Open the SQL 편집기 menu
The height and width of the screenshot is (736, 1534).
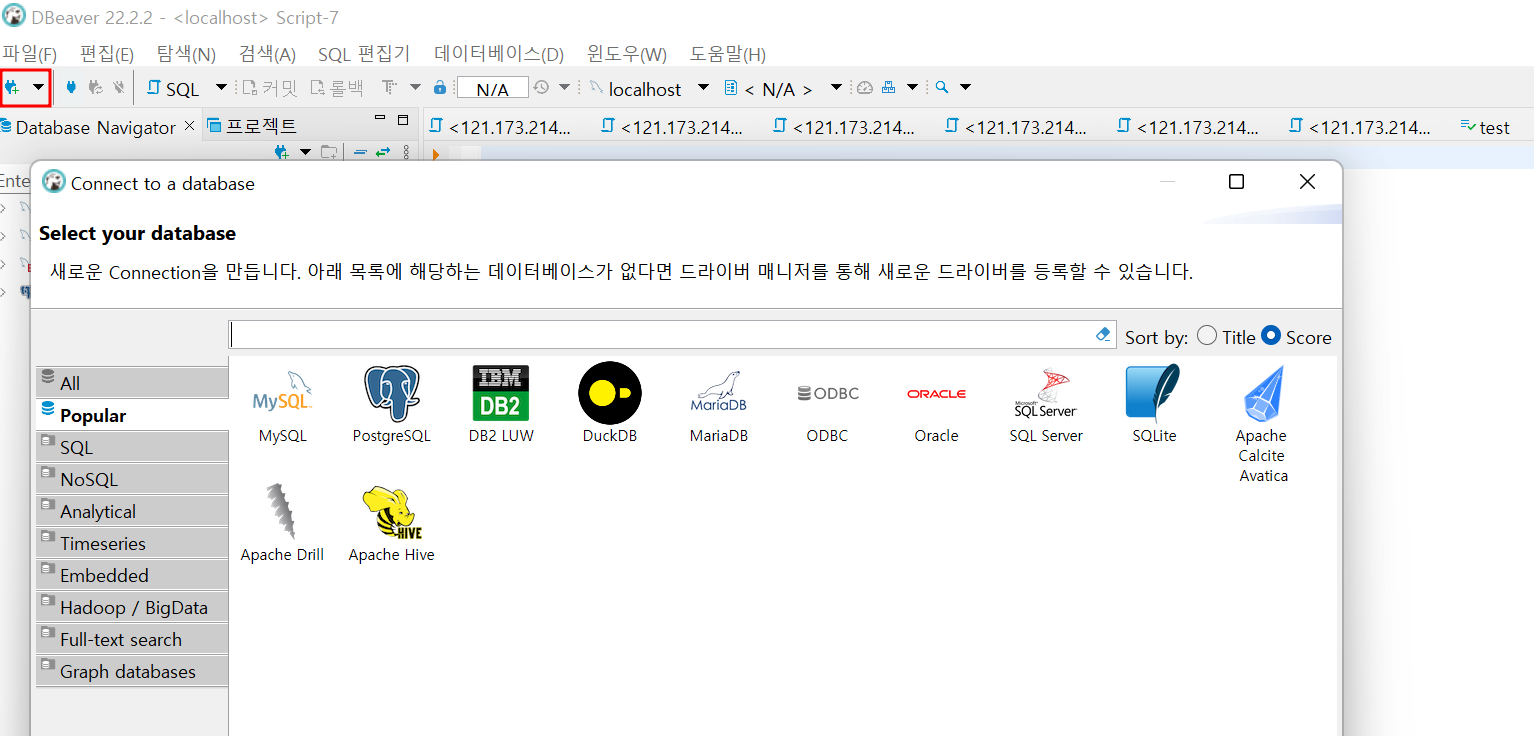pos(364,54)
